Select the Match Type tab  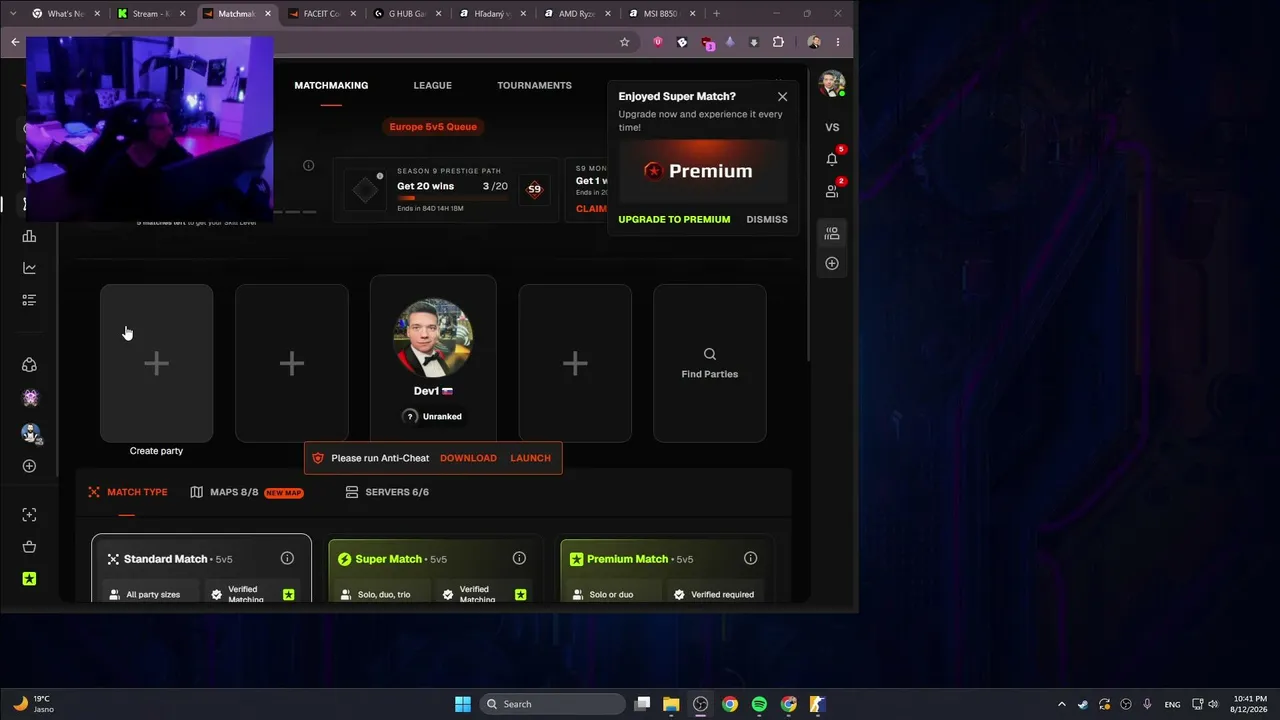click(127, 492)
